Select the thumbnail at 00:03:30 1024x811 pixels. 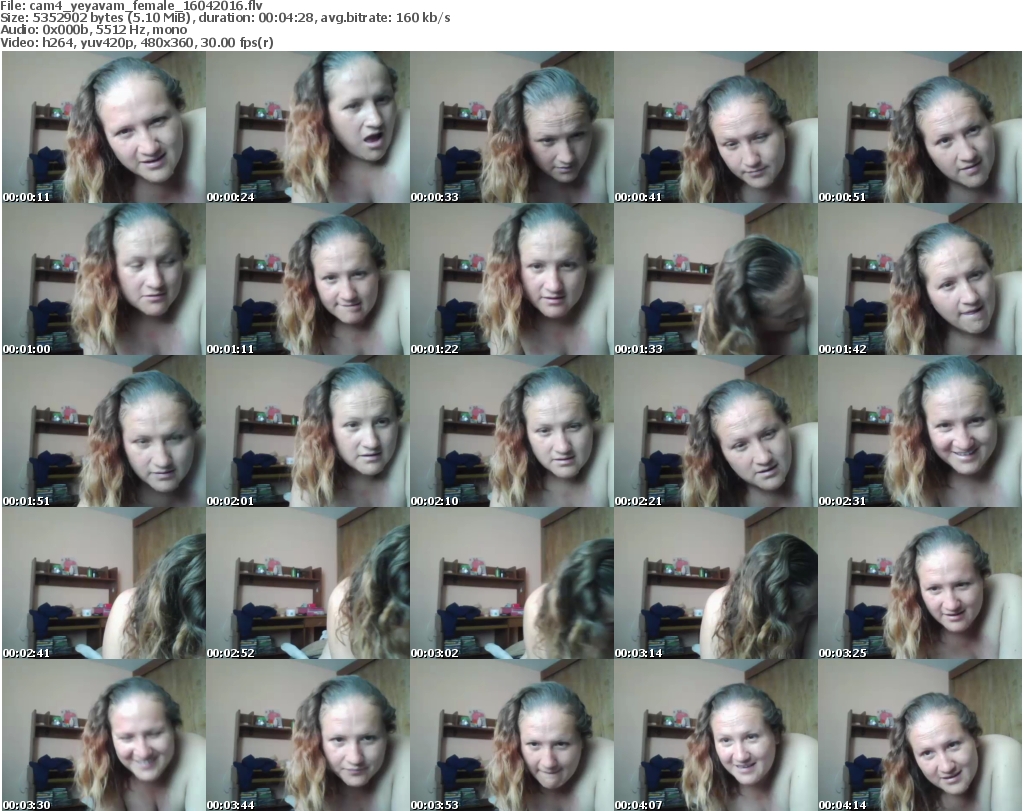[104, 735]
